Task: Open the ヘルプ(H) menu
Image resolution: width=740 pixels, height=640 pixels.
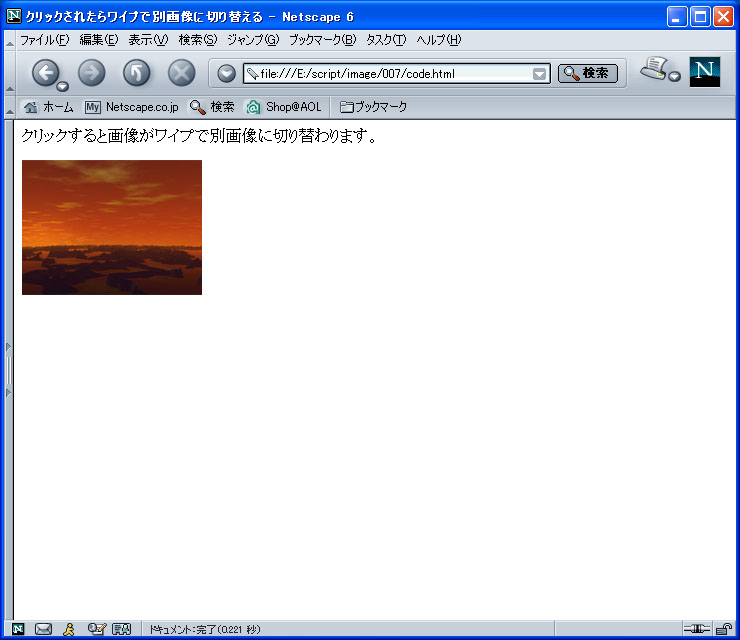Action: (438, 40)
